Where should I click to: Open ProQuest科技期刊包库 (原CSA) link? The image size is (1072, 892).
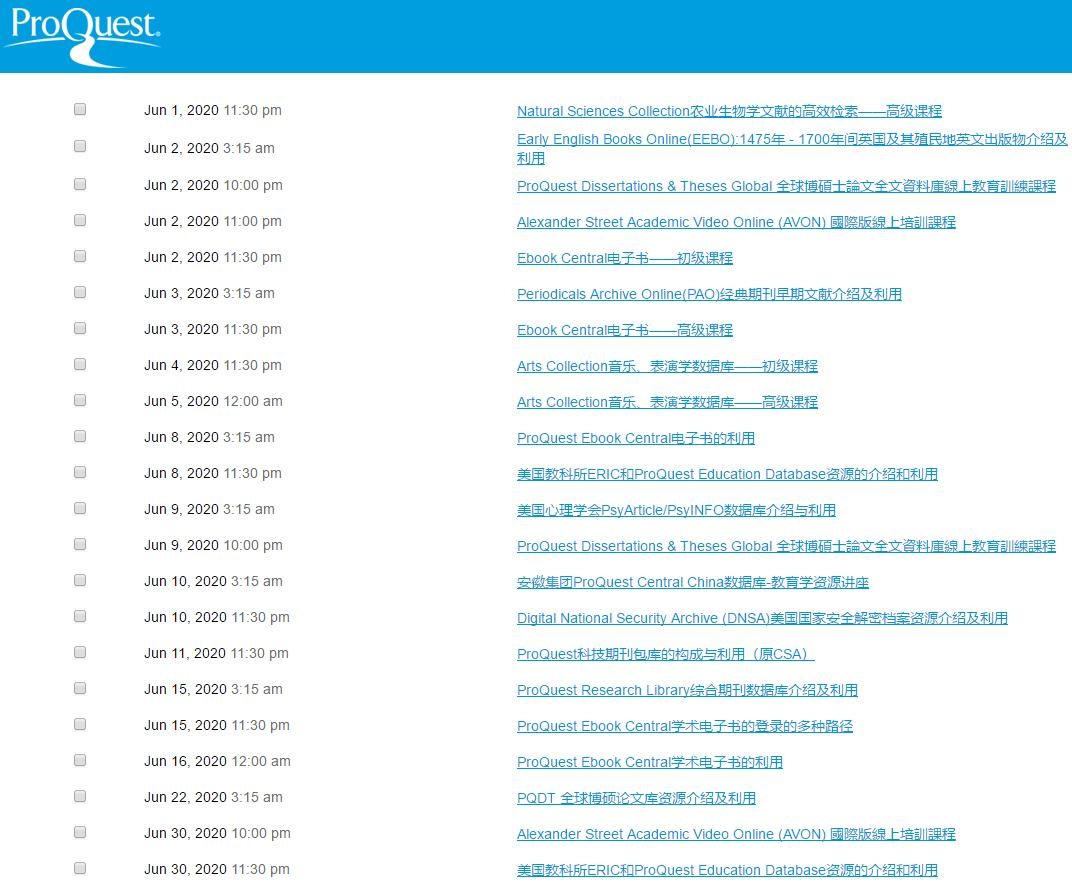pos(665,654)
